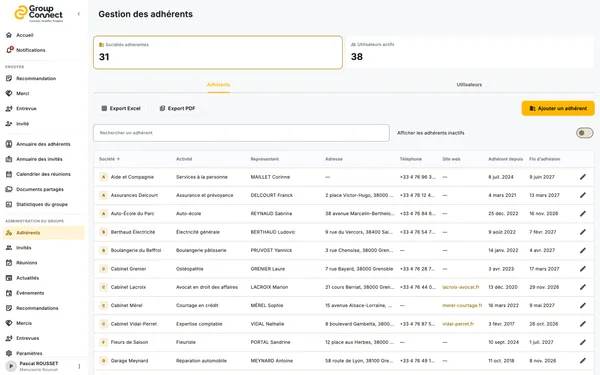
Task: Click PORTAL Sandrine representative cell
Action: coord(271,342)
